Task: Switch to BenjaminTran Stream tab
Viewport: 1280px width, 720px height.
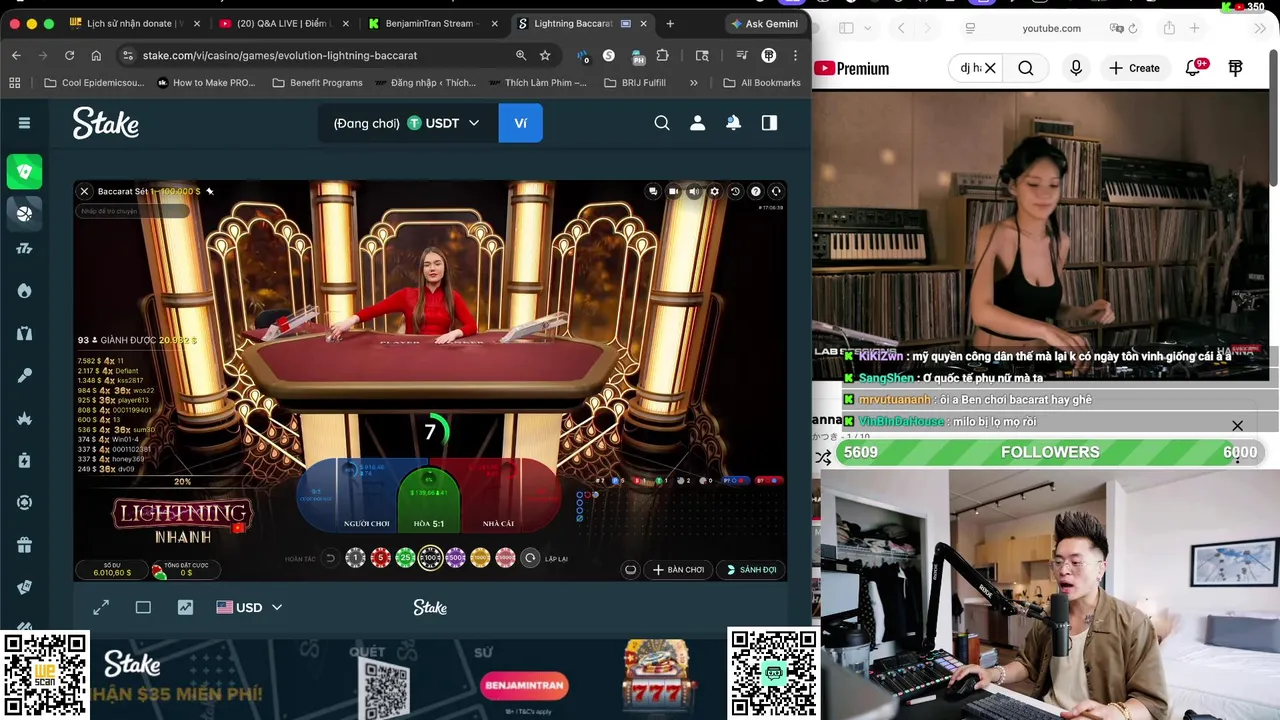Action: 433,23
